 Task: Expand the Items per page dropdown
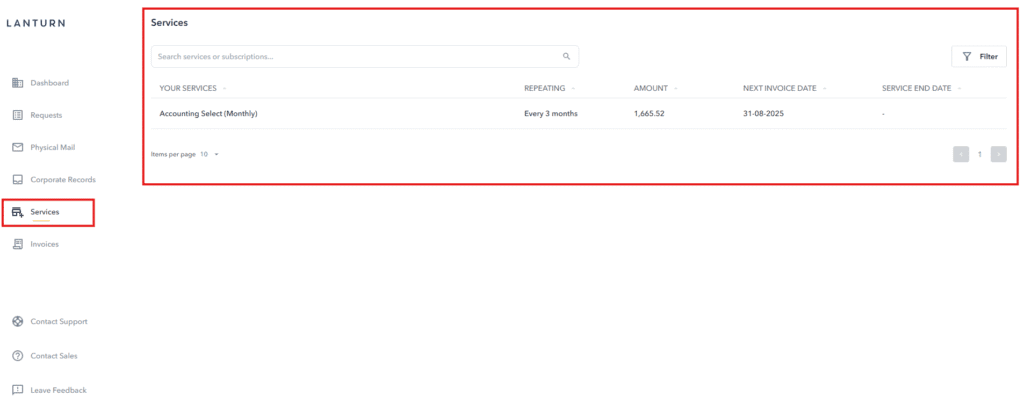click(x=210, y=155)
